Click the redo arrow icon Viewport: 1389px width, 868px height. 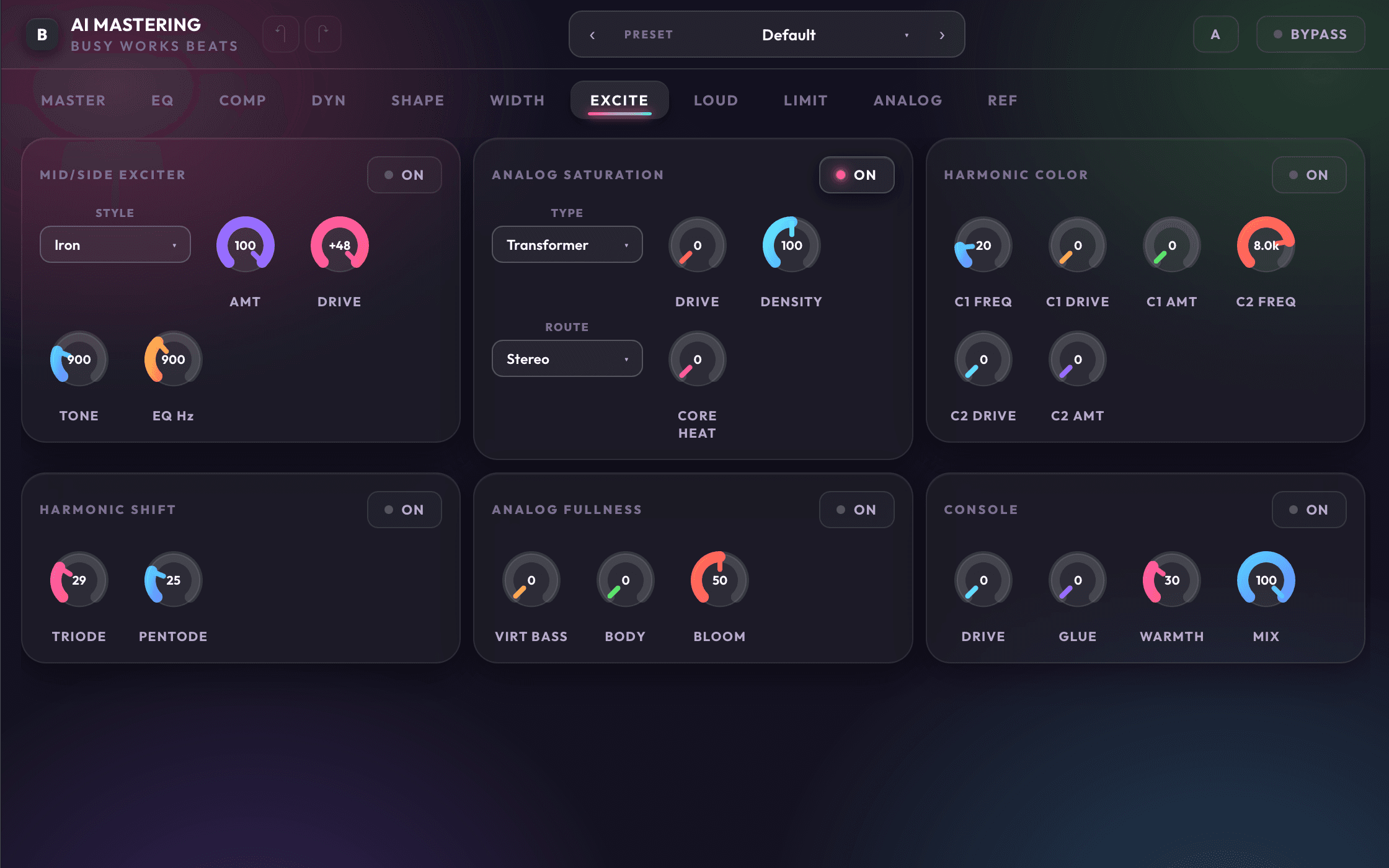pyautogui.click(x=323, y=34)
